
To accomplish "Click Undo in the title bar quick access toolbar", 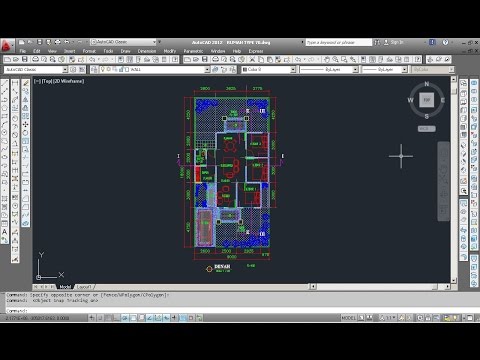I will [67, 42].
